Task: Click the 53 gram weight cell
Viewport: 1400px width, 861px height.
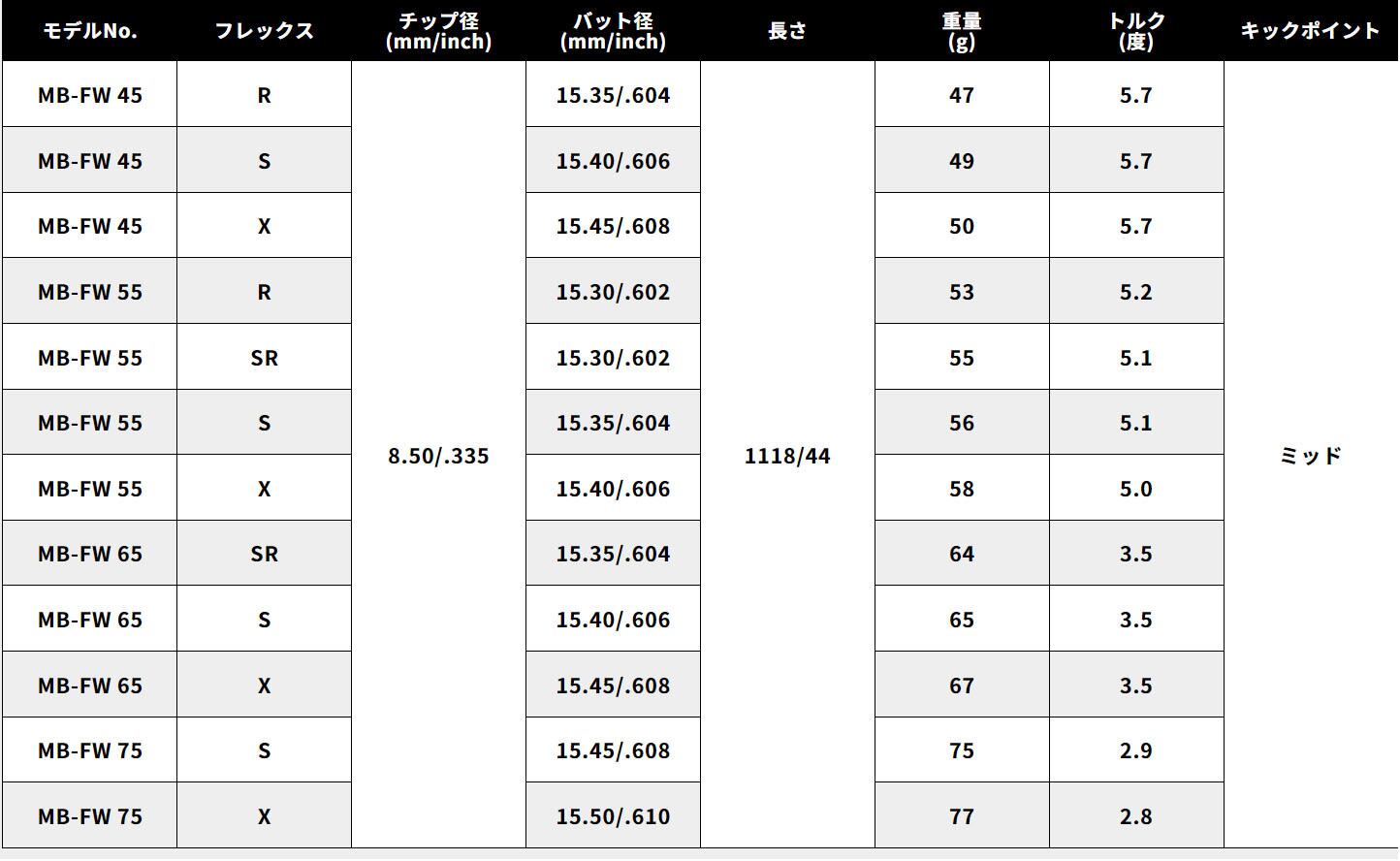Action: point(962,292)
